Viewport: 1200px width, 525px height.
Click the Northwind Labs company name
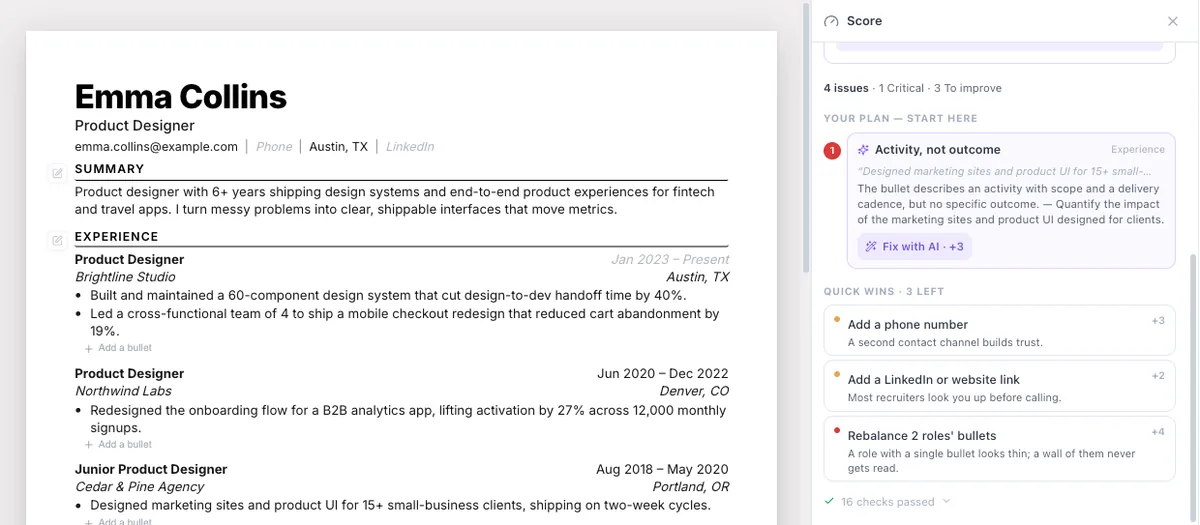coord(123,391)
